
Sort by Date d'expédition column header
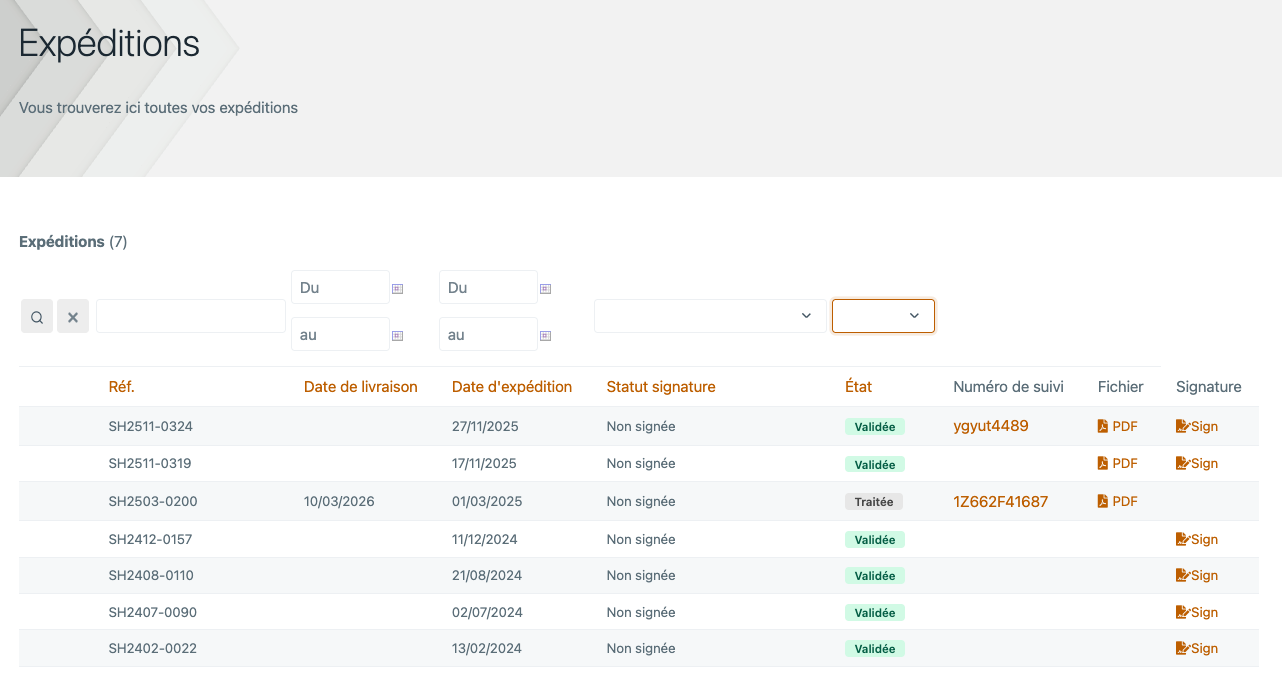click(512, 387)
